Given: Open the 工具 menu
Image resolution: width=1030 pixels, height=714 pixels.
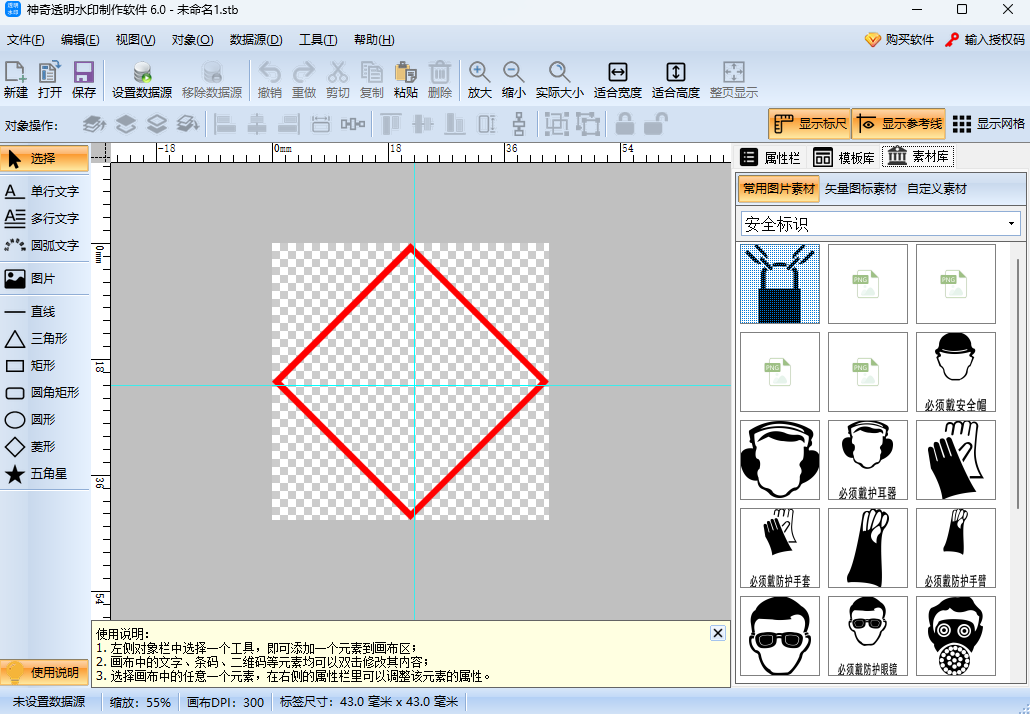Looking at the screenshot, I should tap(318, 40).
